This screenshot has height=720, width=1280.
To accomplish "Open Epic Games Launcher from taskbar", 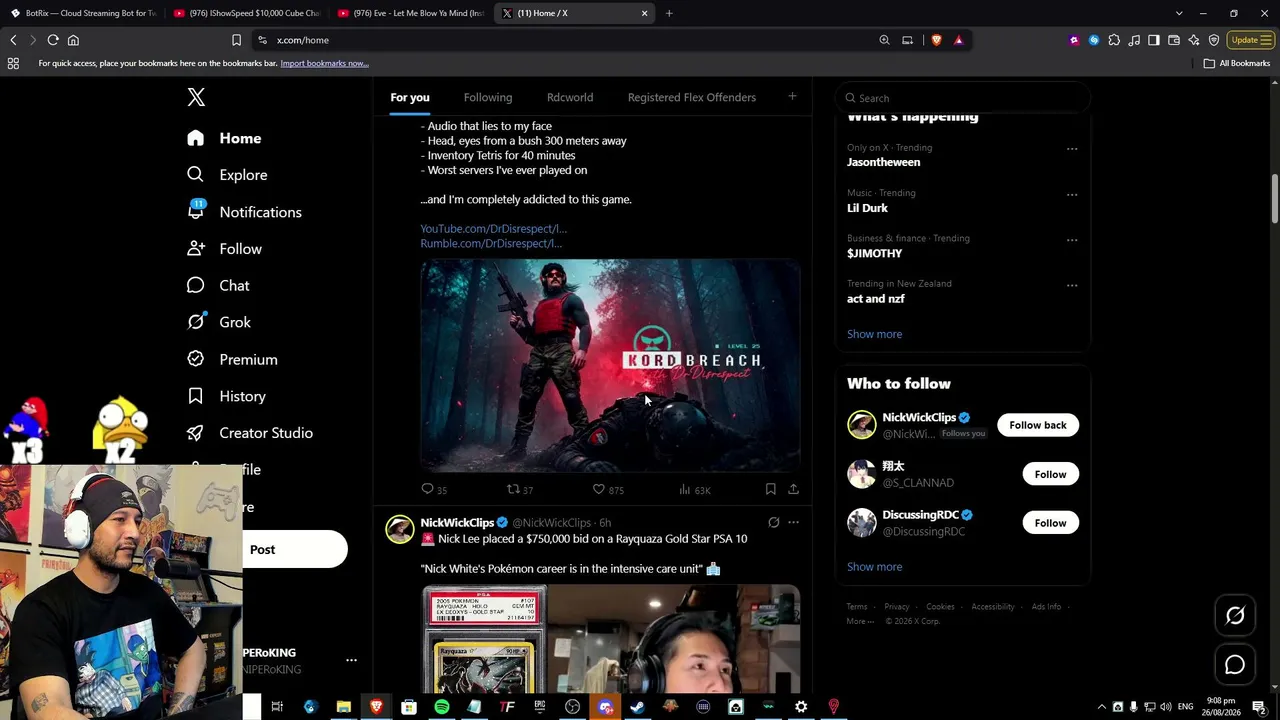I will (x=540, y=707).
